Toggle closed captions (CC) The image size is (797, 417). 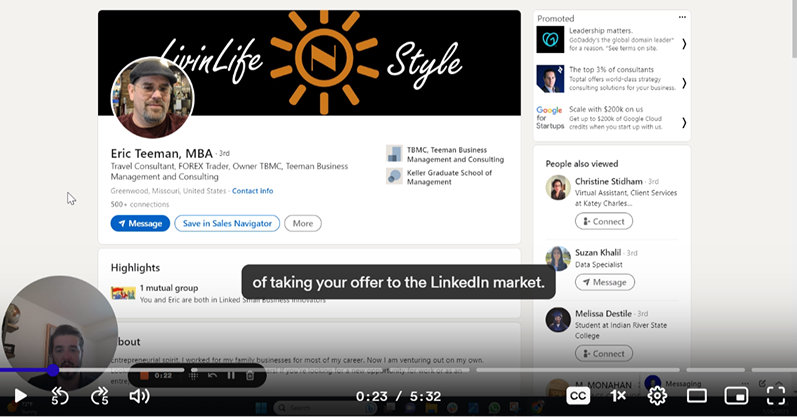pos(578,395)
